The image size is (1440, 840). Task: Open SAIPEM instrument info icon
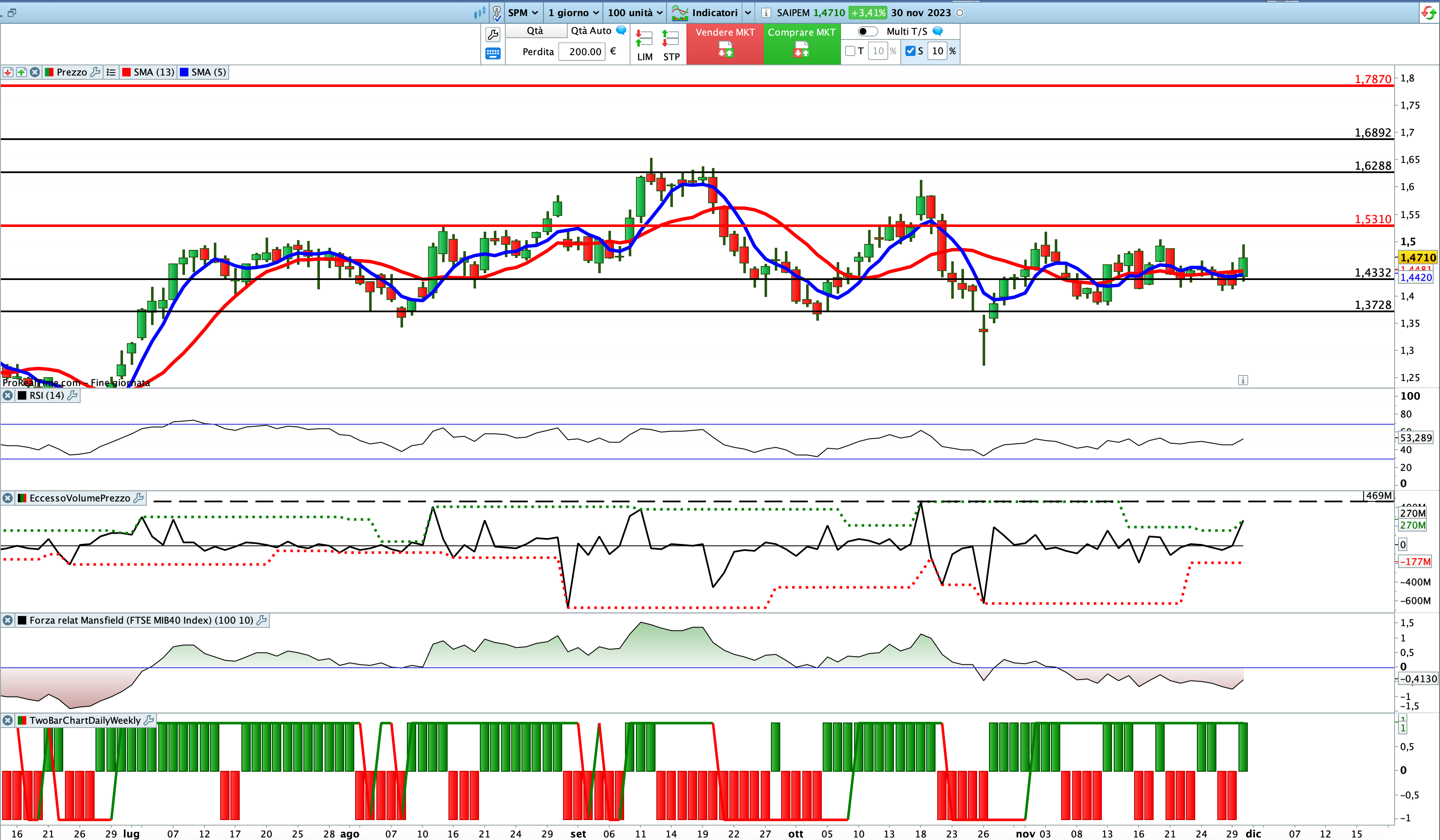[766, 13]
